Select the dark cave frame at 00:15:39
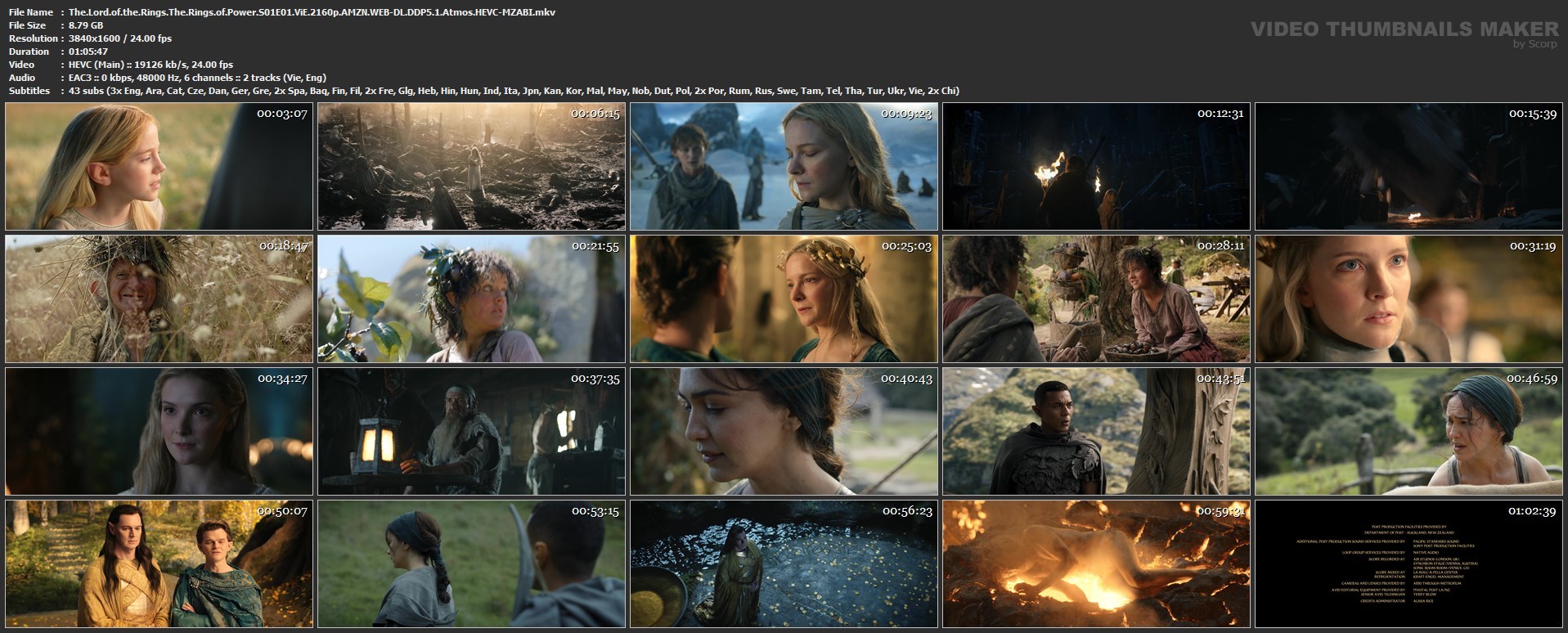 click(x=1409, y=166)
